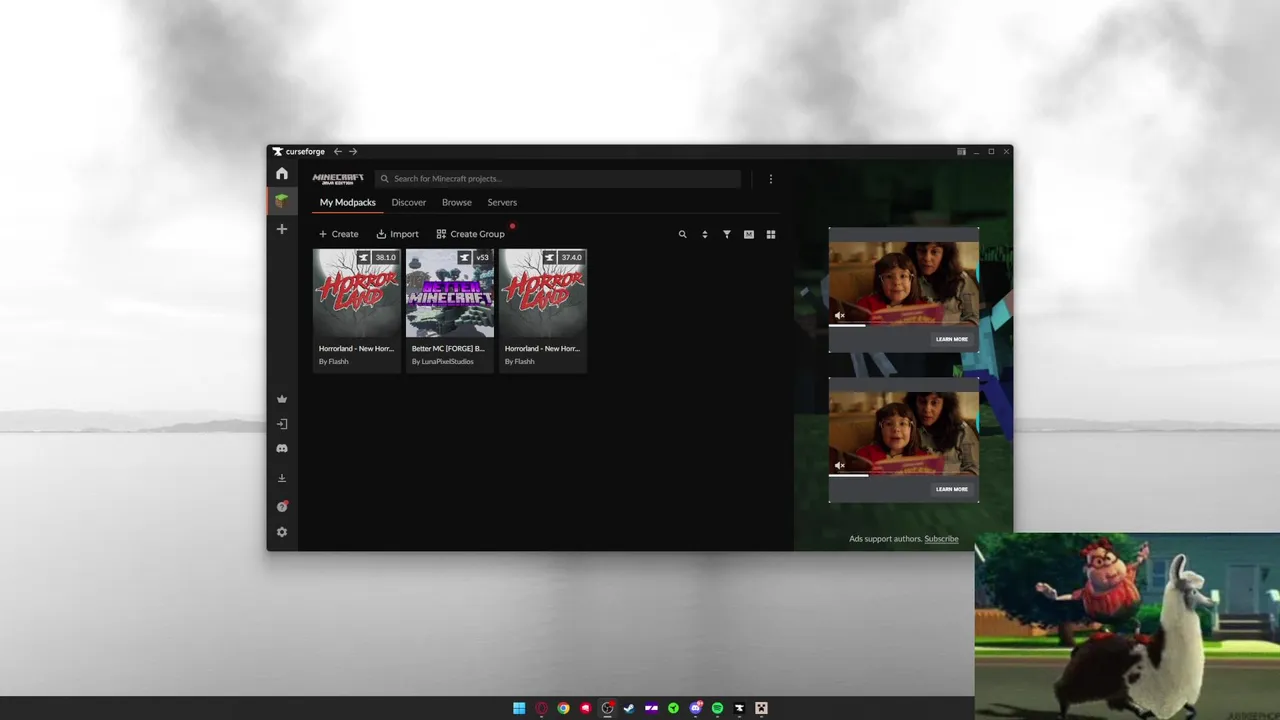
Task: Open OBS Studio from the taskbar
Action: [x=607, y=708]
